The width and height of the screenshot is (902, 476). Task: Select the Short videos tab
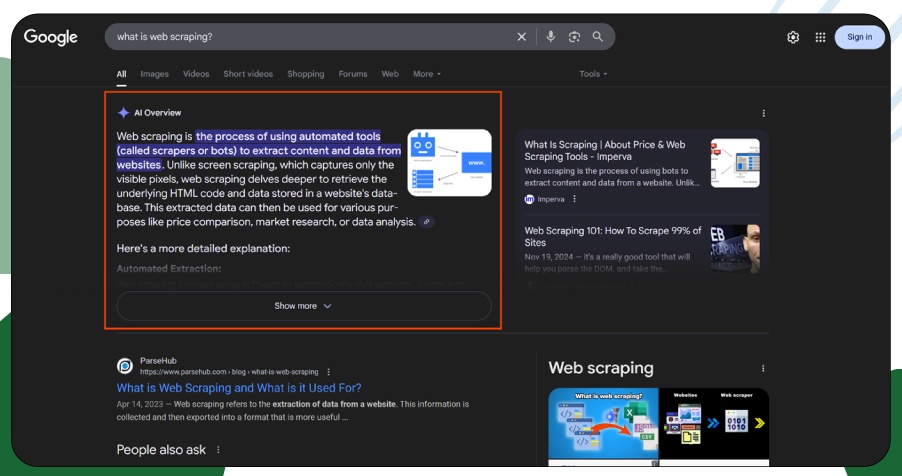pos(248,74)
